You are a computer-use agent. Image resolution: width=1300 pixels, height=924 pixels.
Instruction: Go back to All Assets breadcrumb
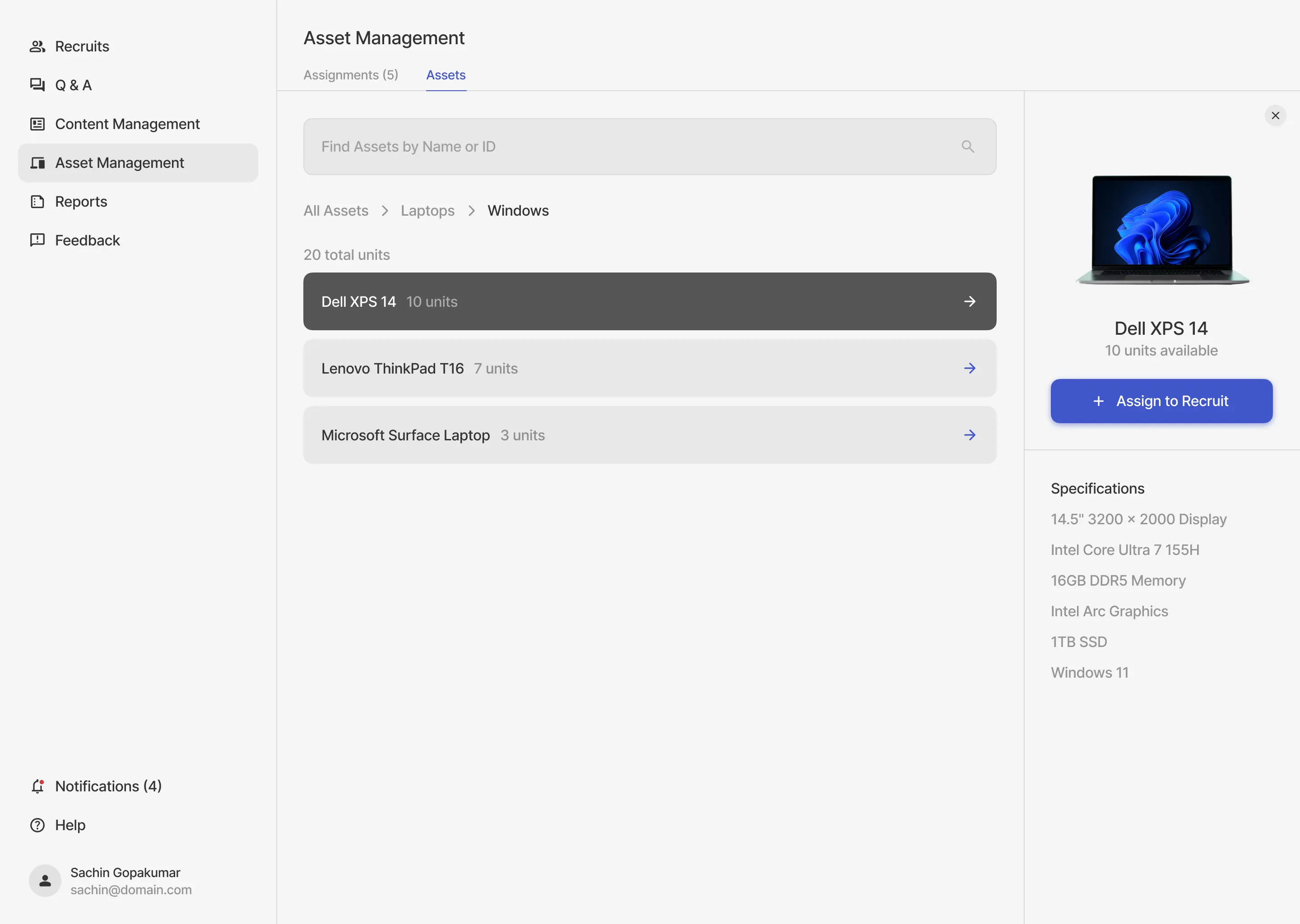(x=336, y=211)
